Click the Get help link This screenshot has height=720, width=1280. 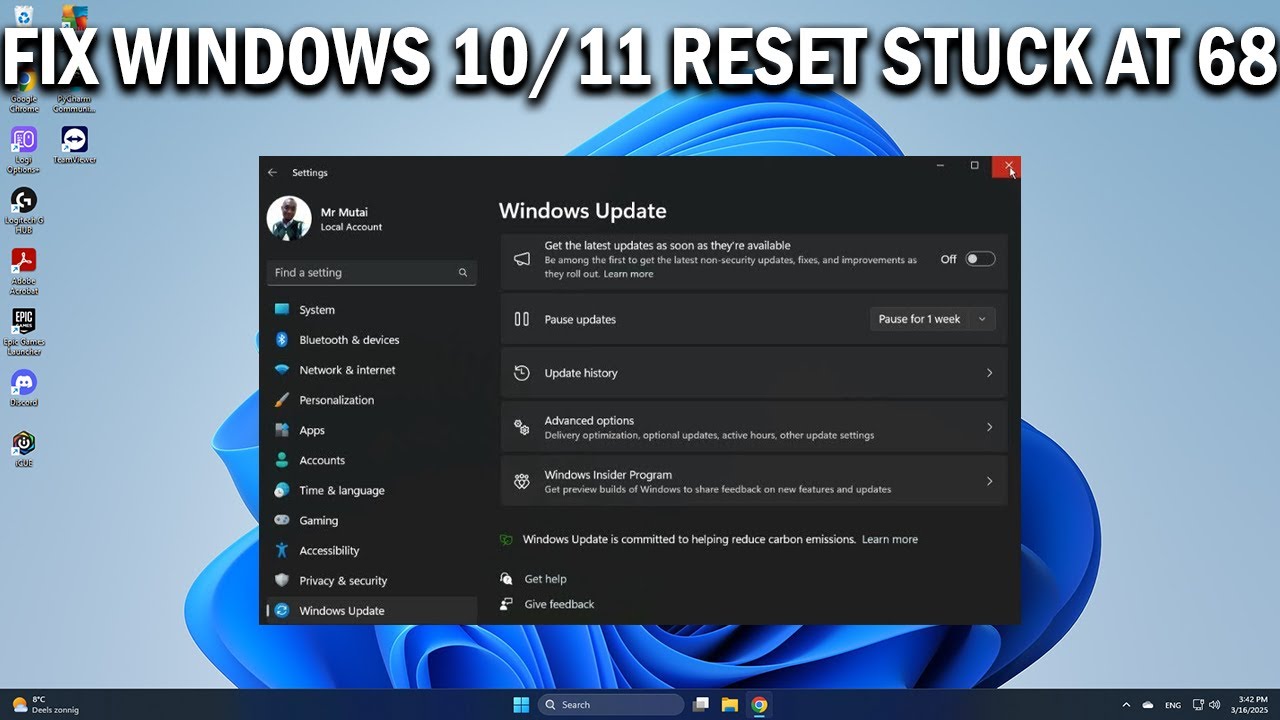tap(546, 579)
